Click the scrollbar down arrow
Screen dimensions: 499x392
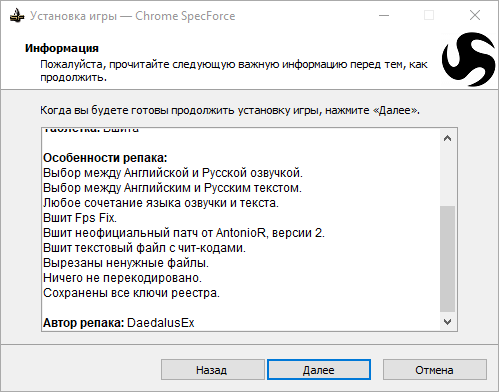pos(447,322)
